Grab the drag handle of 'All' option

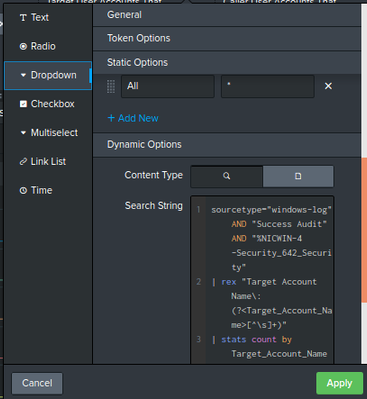111,87
